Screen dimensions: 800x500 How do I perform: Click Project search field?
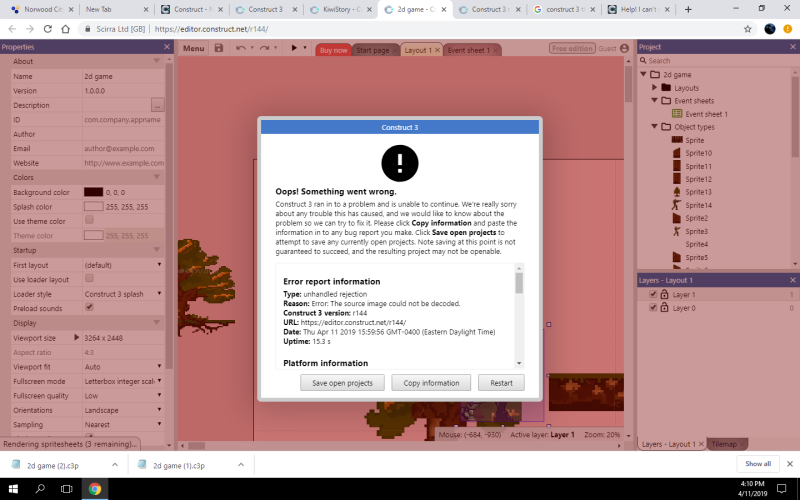716,61
